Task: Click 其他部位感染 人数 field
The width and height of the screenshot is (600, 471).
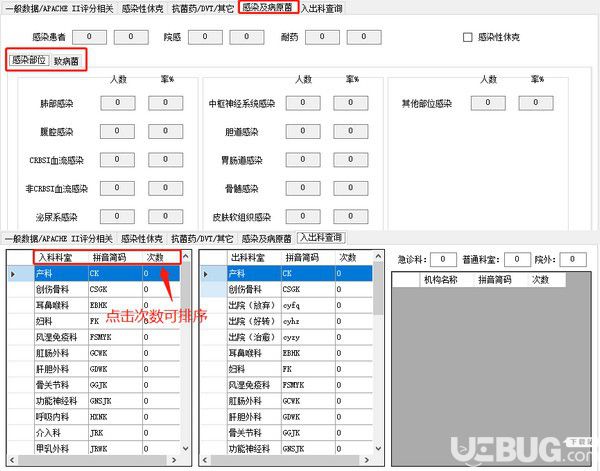Action: click(488, 103)
